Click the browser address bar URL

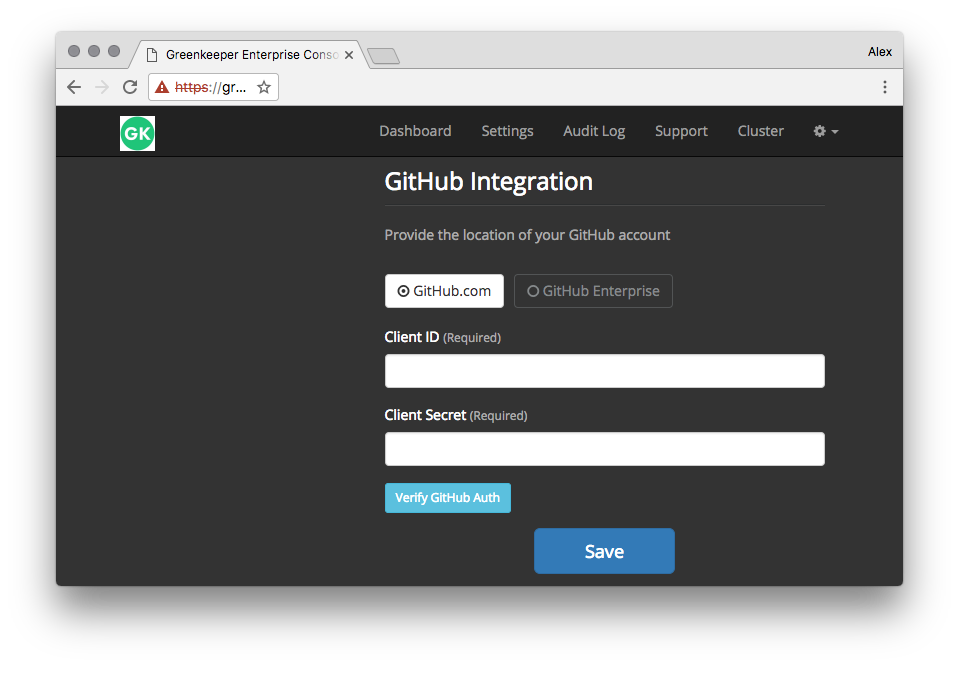(x=210, y=87)
